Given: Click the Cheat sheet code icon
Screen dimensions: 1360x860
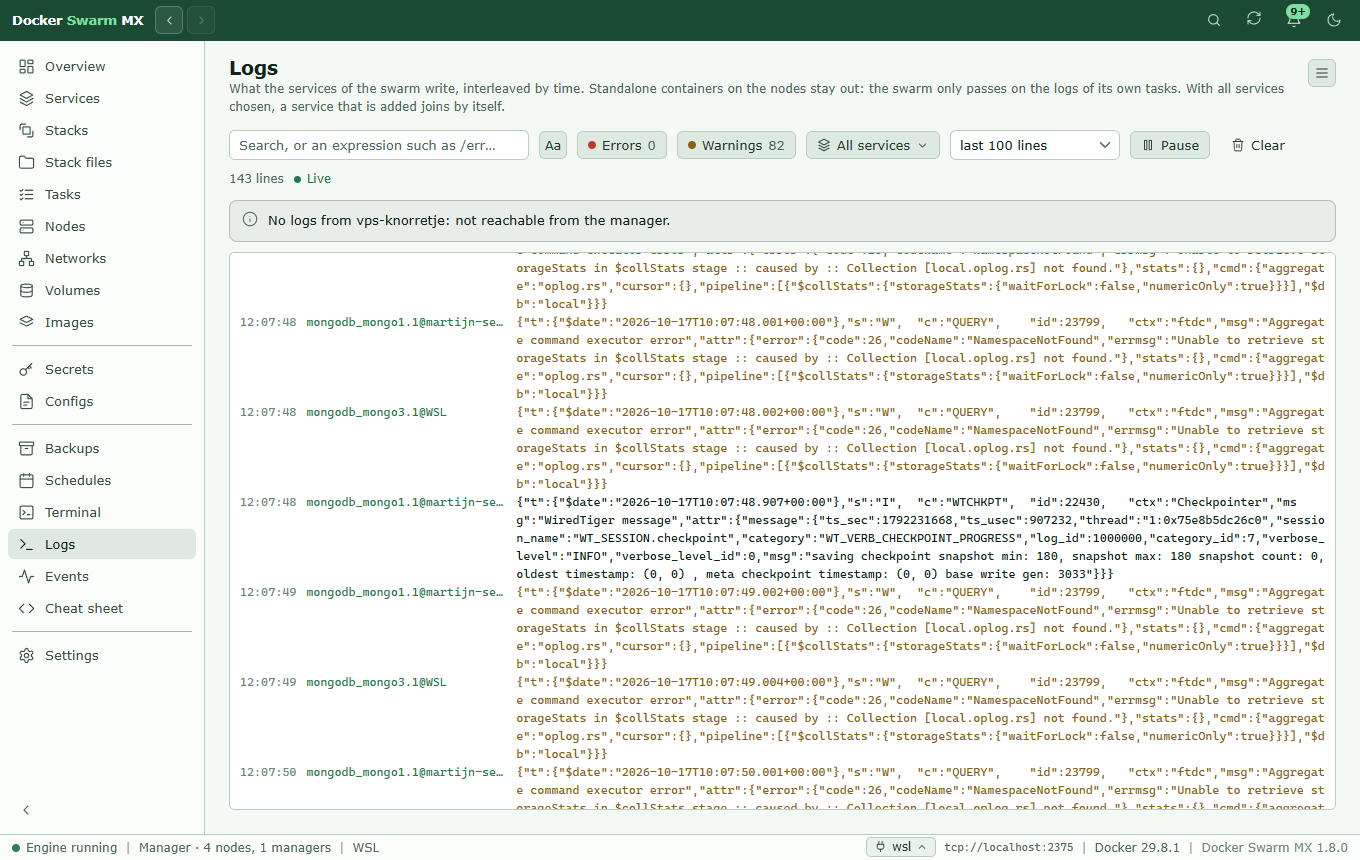Looking at the screenshot, I should 27,608.
